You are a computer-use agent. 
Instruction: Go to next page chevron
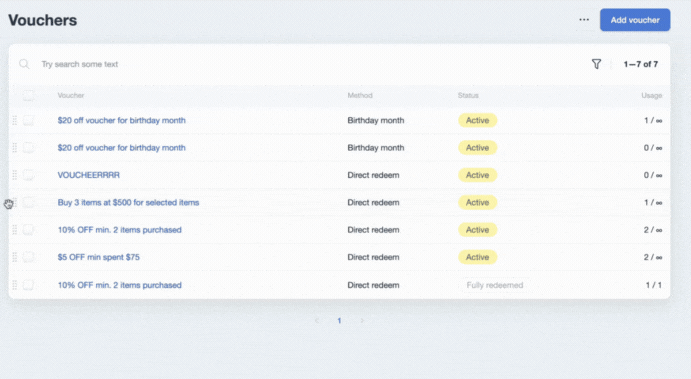(362, 320)
